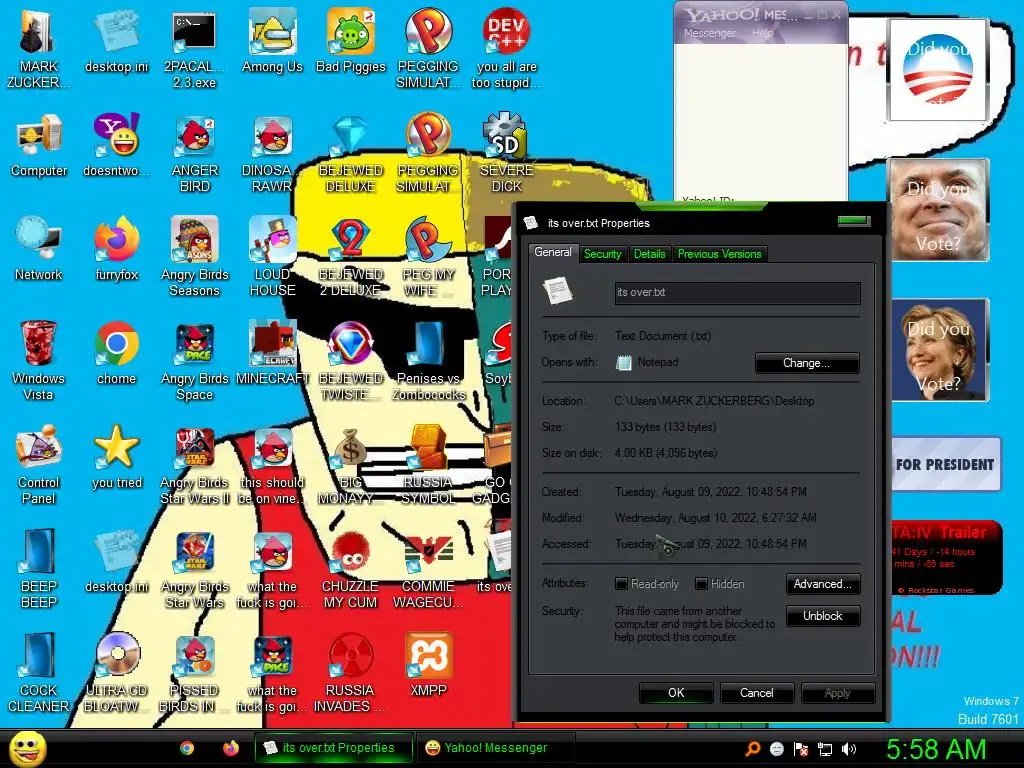Screen dimensions: 1024x768
Task: Click the orange magnifier tray icon
Action: click(752, 749)
